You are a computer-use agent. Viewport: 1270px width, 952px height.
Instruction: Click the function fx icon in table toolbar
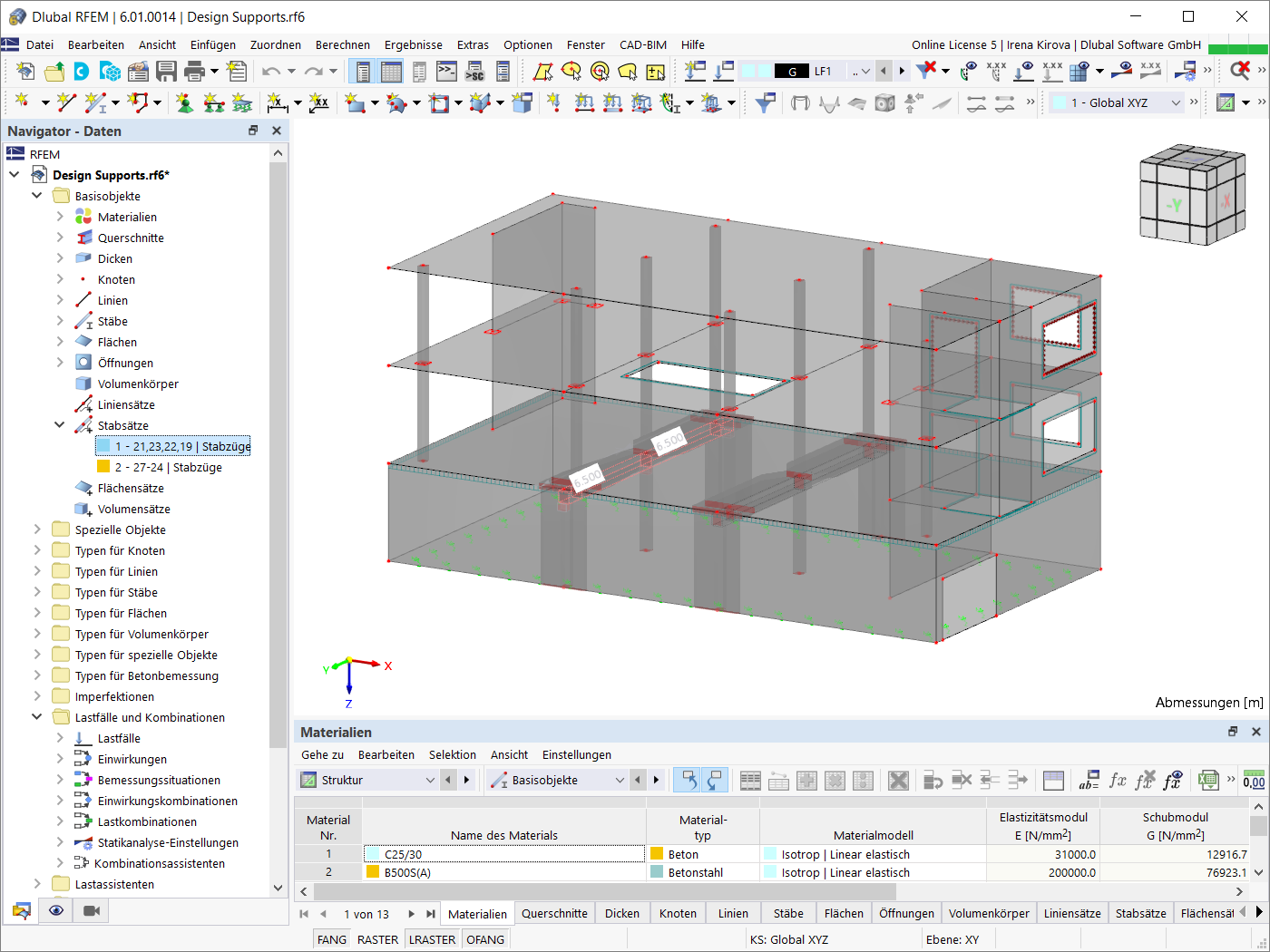point(1118,780)
